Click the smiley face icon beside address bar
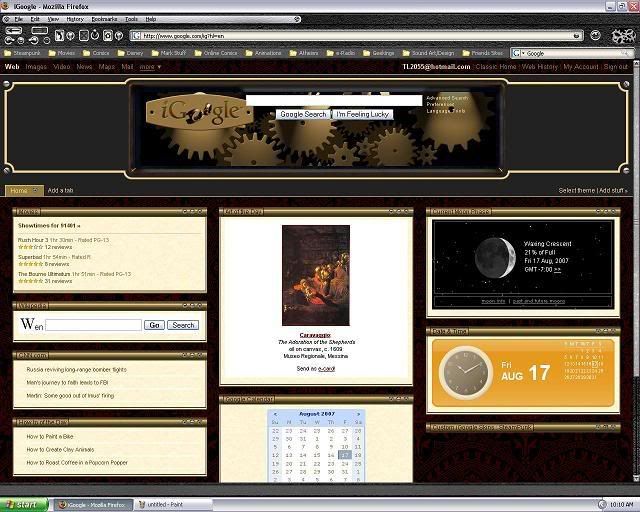The height and width of the screenshot is (512, 640). [x=596, y=35]
